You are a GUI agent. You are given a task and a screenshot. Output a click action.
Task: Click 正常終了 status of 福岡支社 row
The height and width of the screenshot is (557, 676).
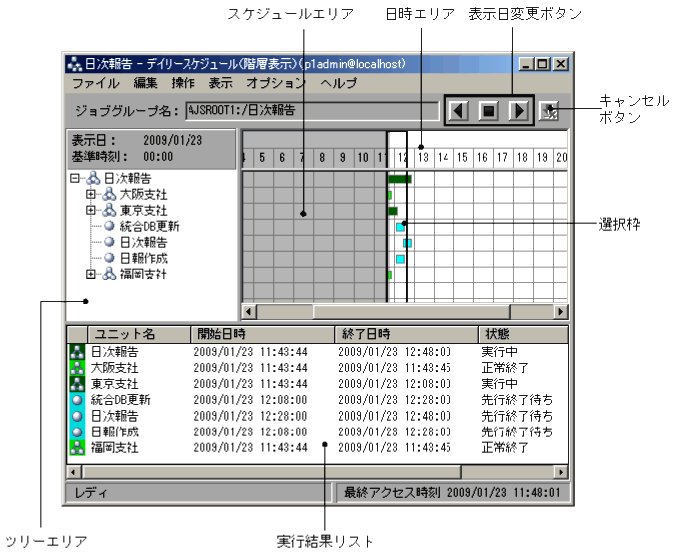coord(505,447)
